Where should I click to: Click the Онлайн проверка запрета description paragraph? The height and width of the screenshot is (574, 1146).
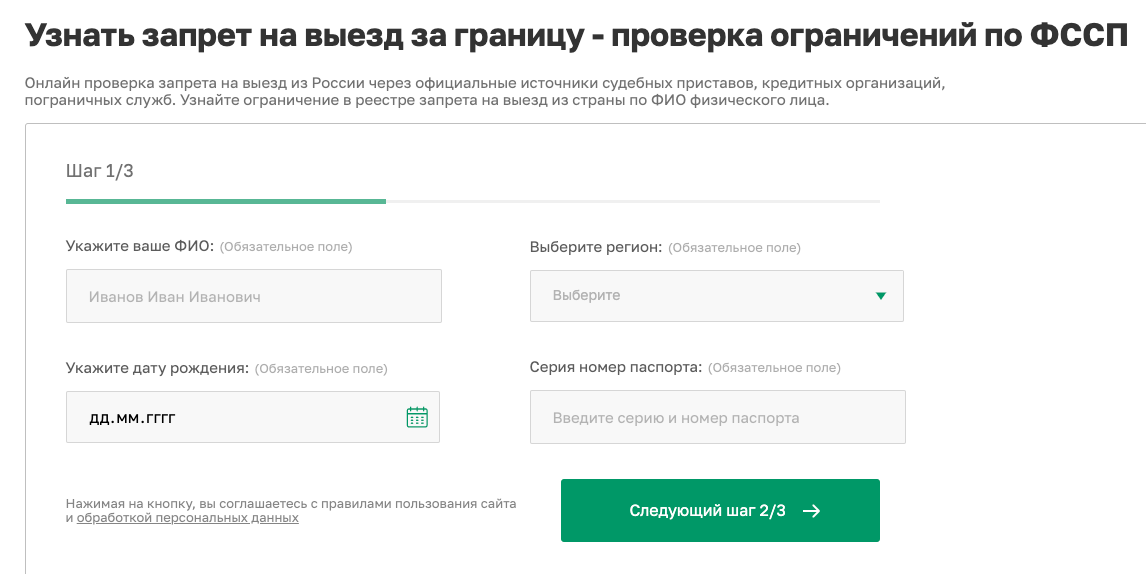pos(485,91)
